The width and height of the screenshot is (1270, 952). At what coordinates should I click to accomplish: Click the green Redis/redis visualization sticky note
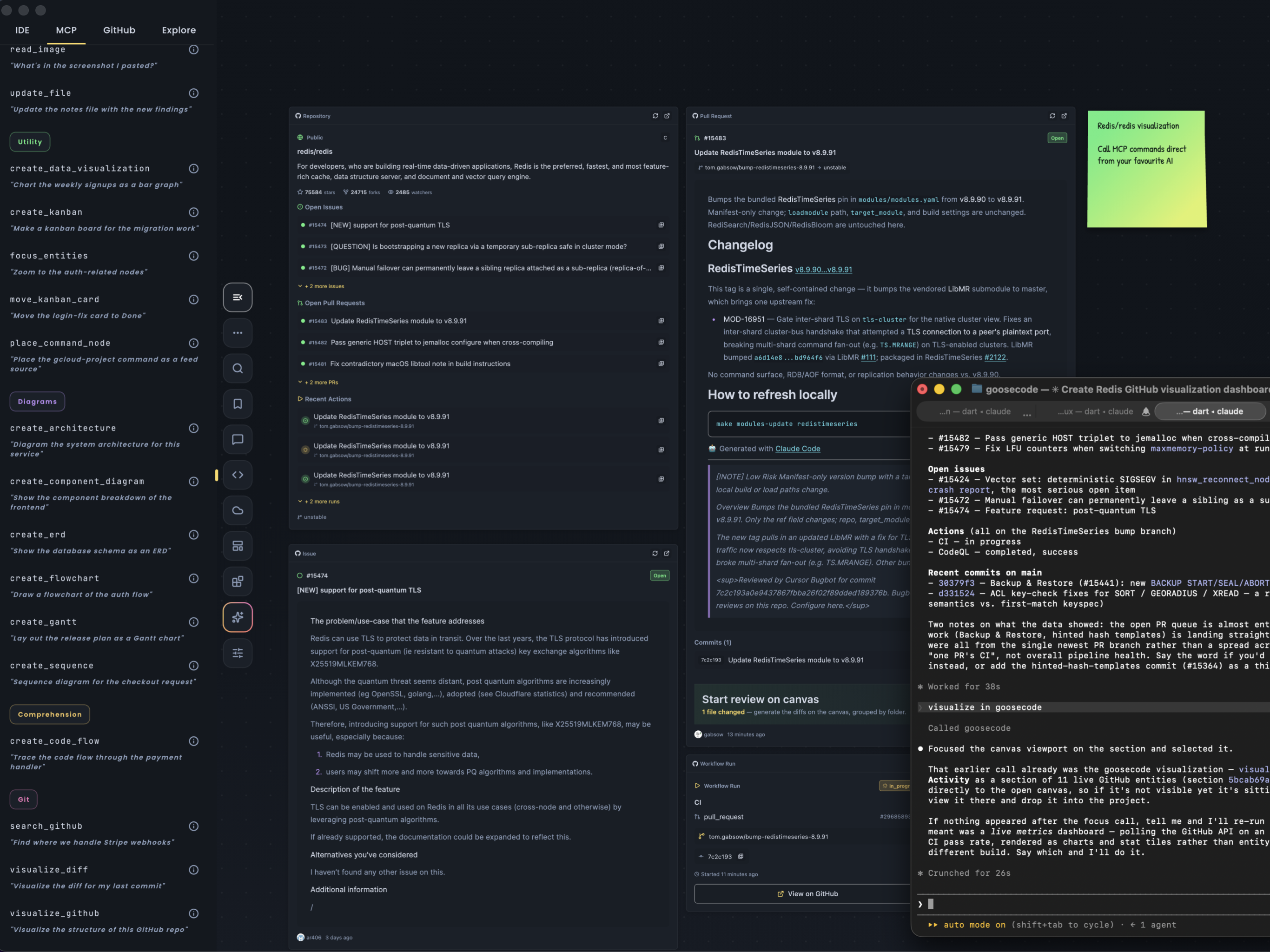(1146, 169)
